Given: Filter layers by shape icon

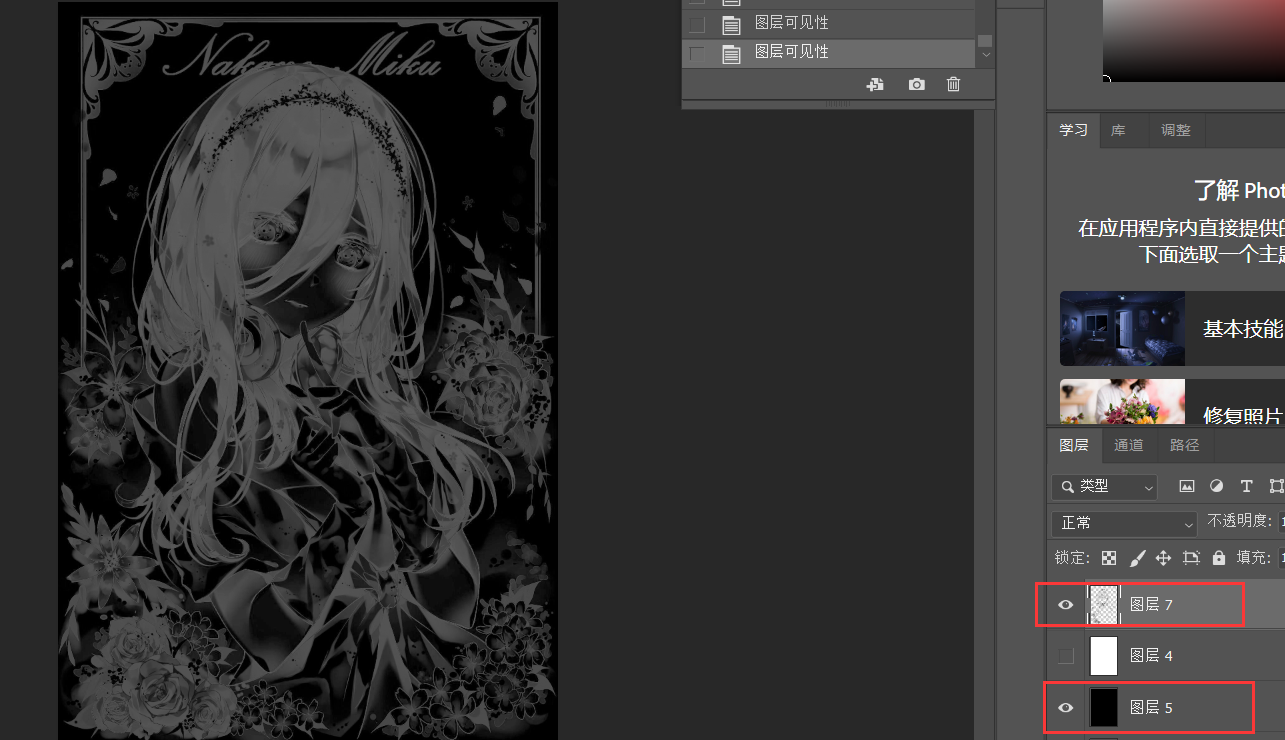Looking at the screenshot, I should point(1276,486).
